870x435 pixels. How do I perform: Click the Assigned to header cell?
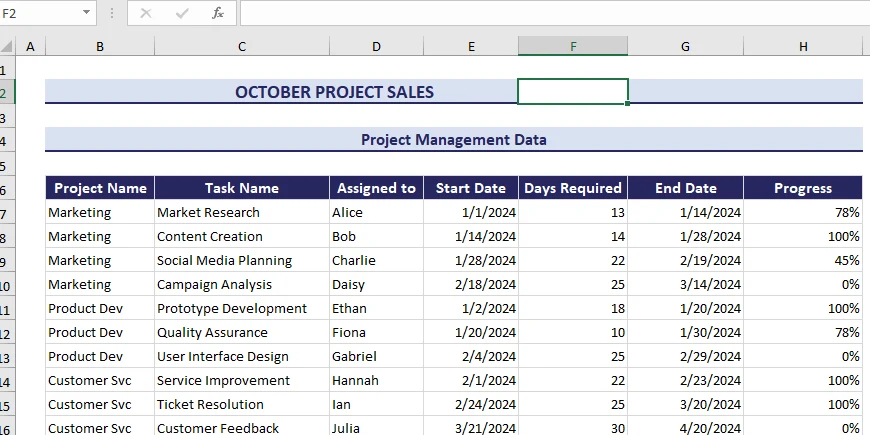tap(376, 188)
